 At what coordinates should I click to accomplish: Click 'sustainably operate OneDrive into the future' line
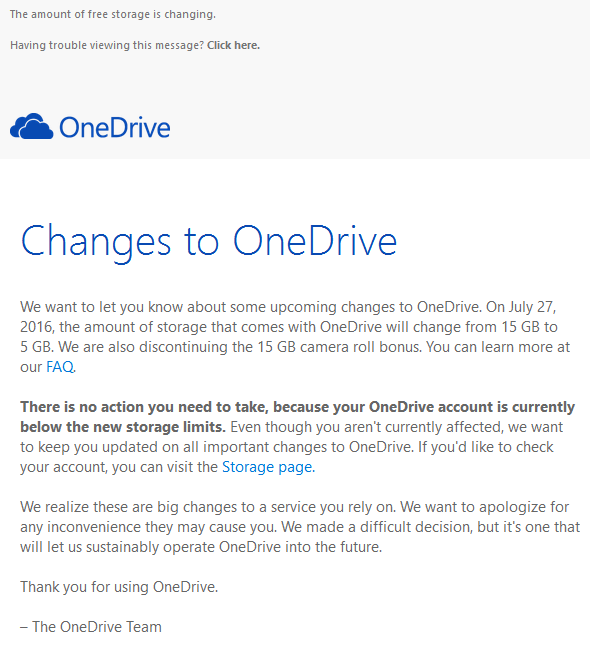coord(234,547)
